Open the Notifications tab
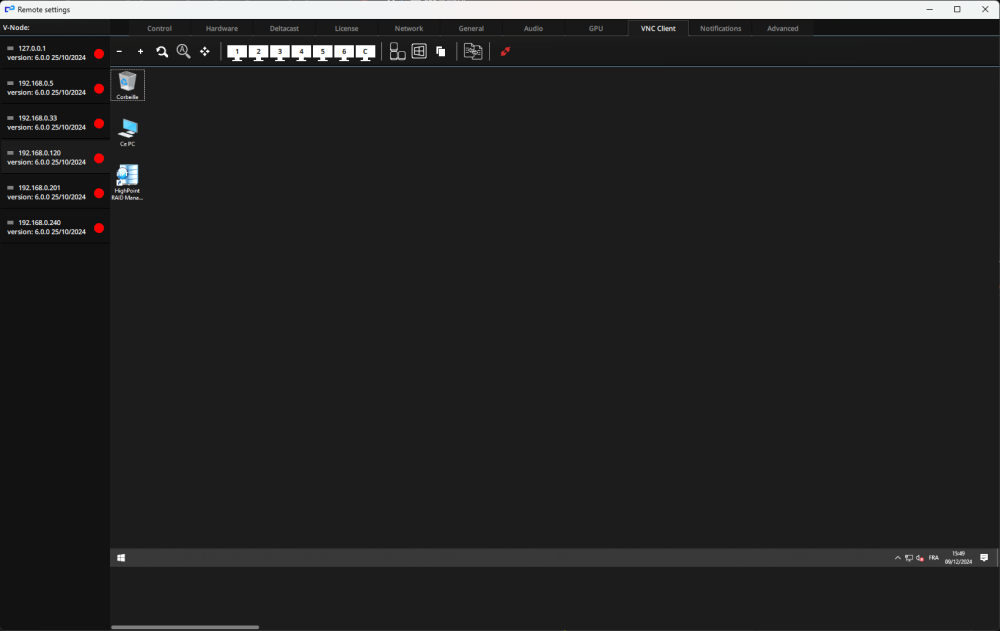The image size is (1000, 631). [x=719, y=28]
